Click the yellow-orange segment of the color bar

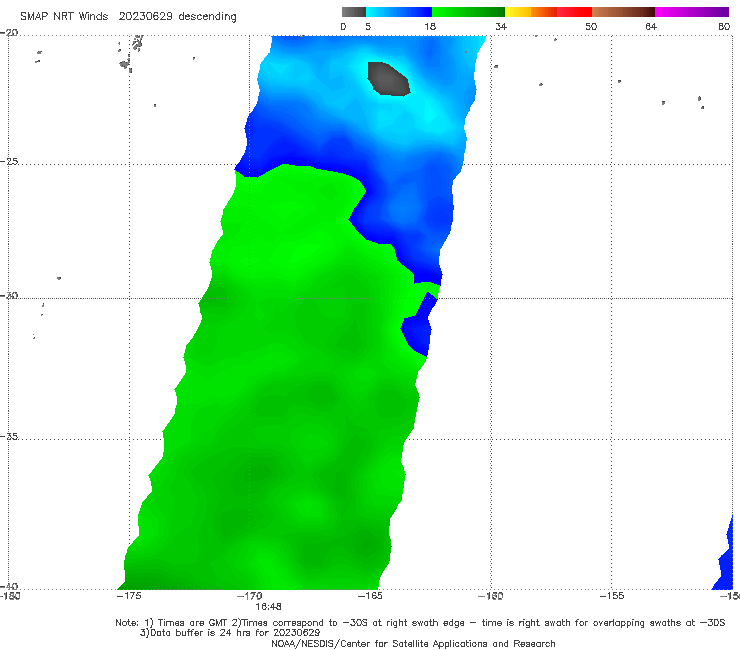tap(530, 12)
